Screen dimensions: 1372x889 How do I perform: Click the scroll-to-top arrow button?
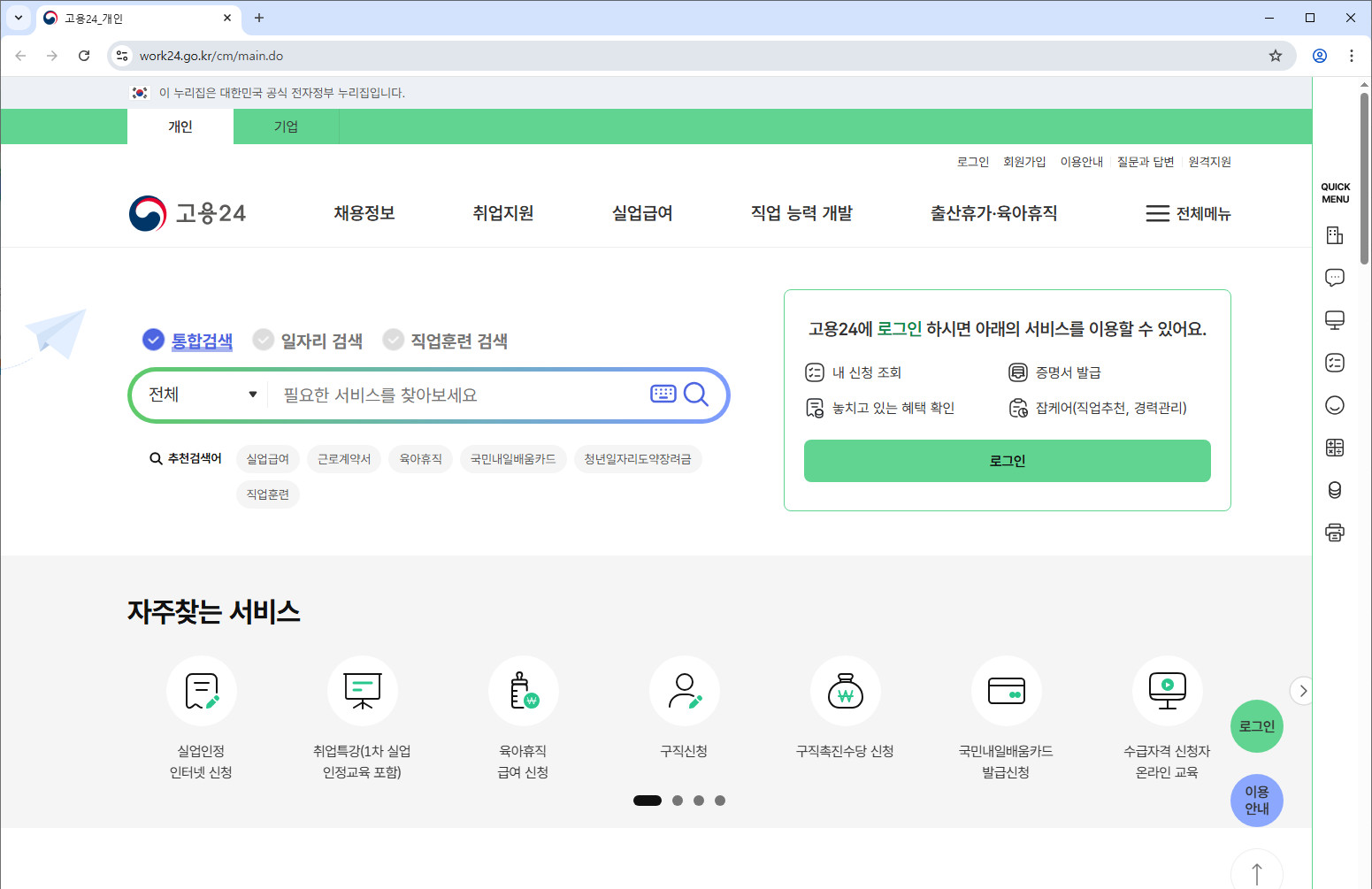[1257, 871]
